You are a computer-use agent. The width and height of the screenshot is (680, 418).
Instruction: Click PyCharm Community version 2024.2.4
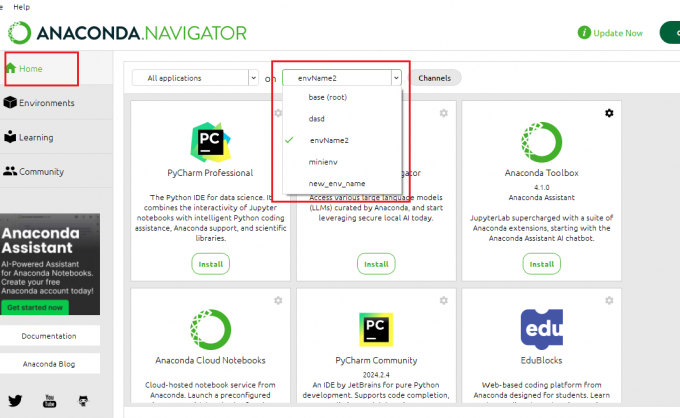coord(376,375)
